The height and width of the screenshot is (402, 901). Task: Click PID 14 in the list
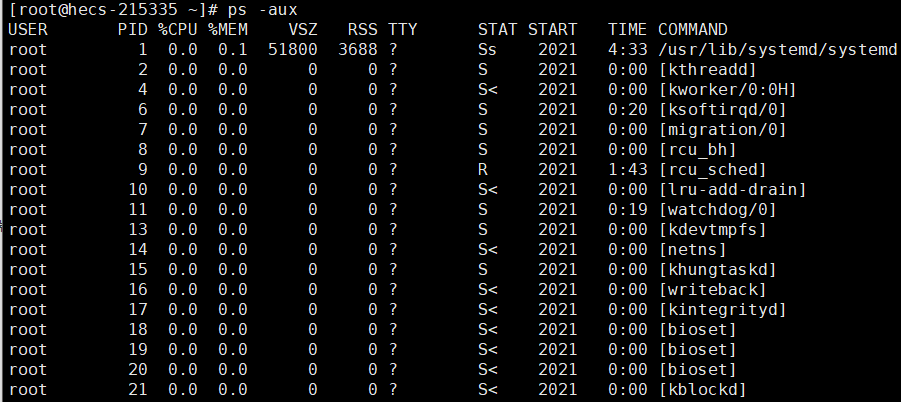pyautogui.click(x=137, y=250)
